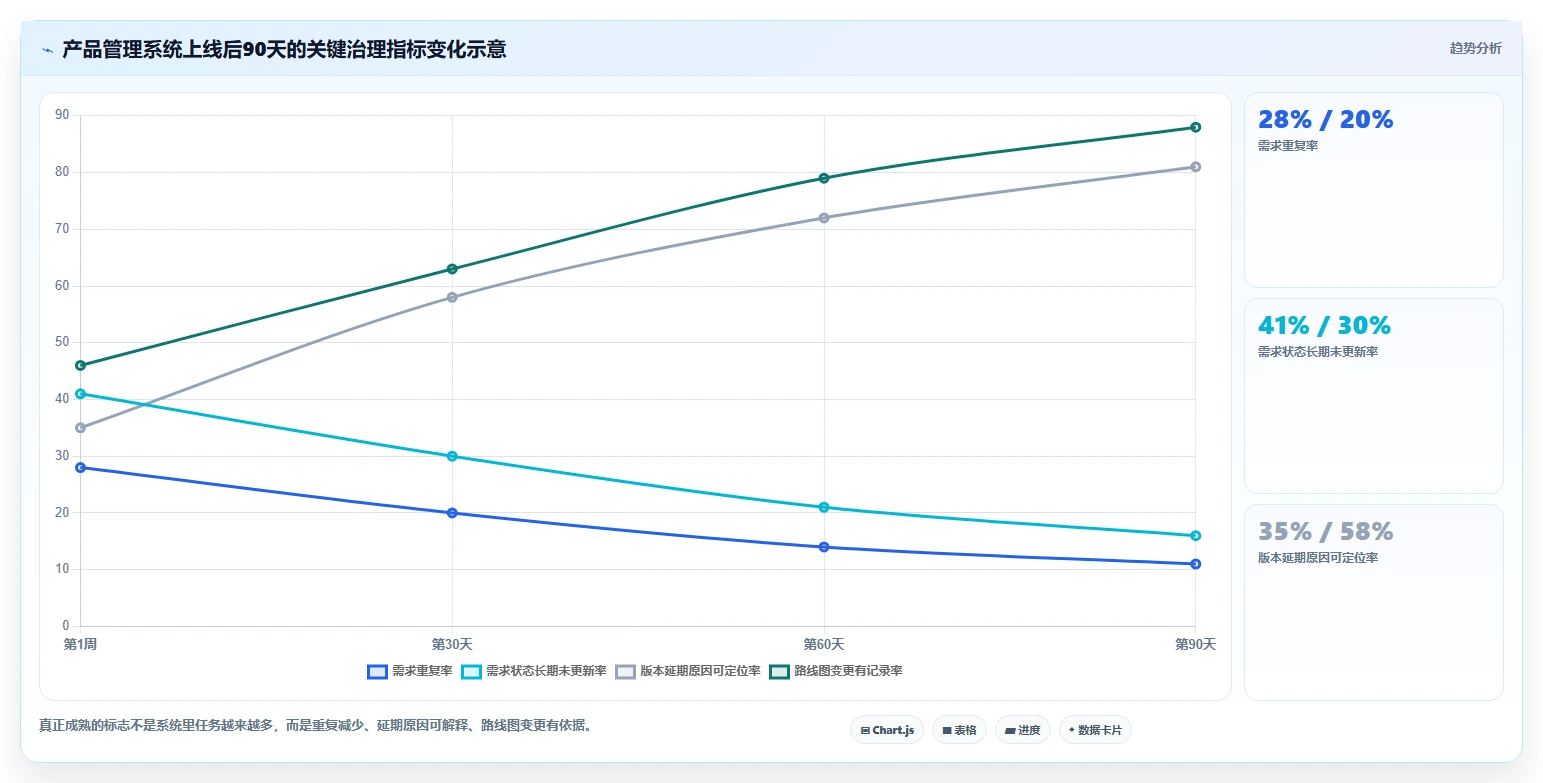Screen dimensions: 1543x783
Task: Click the 版本延期原因可定位率 legend color box
Action: click(x=625, y=671)
